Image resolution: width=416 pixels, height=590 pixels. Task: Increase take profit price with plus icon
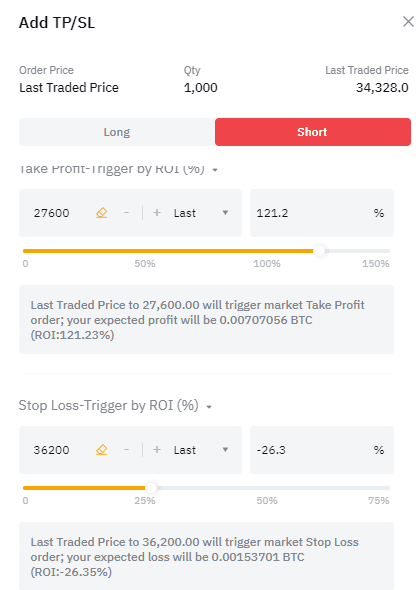pos(157,213)
